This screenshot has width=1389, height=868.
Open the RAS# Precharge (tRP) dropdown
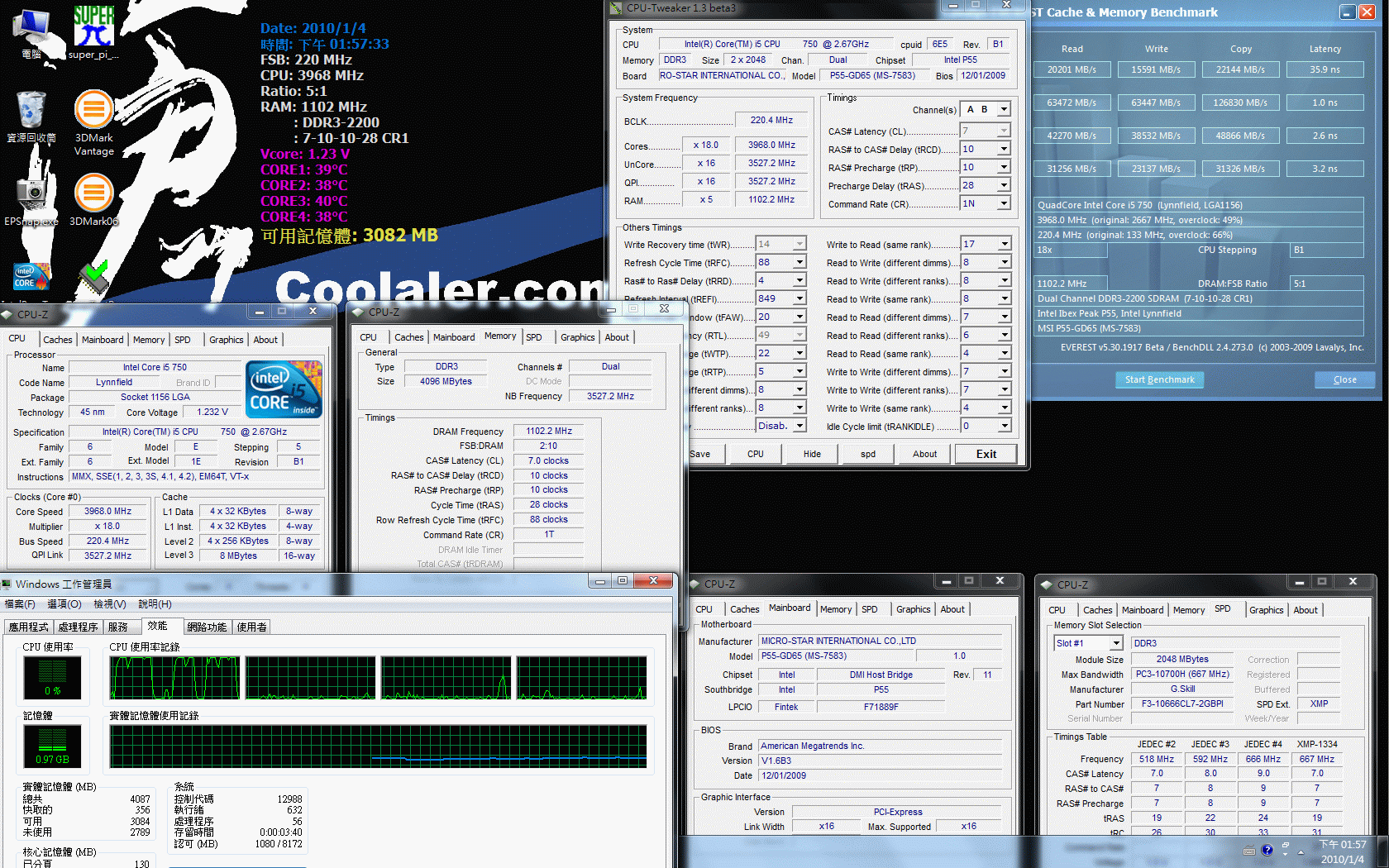click(1004, 168)
